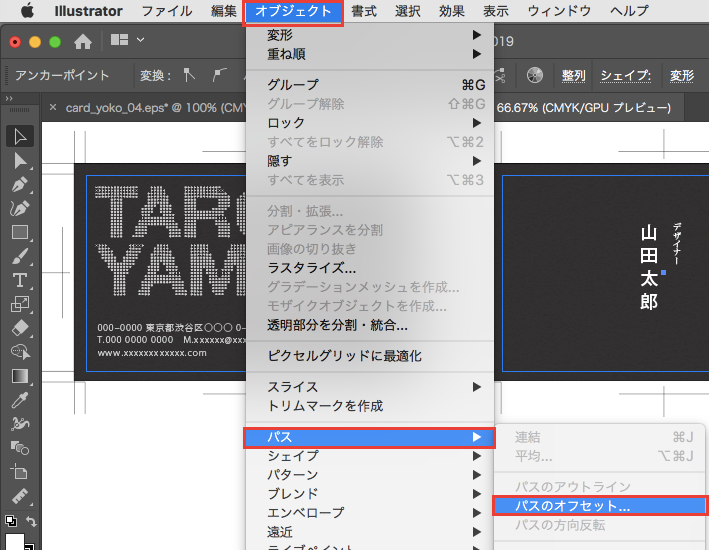Image resolution: width=709 pixels, height=550 pixels.
Task: Open the workspace layout switcher dropdown
Action: point(128,41)
